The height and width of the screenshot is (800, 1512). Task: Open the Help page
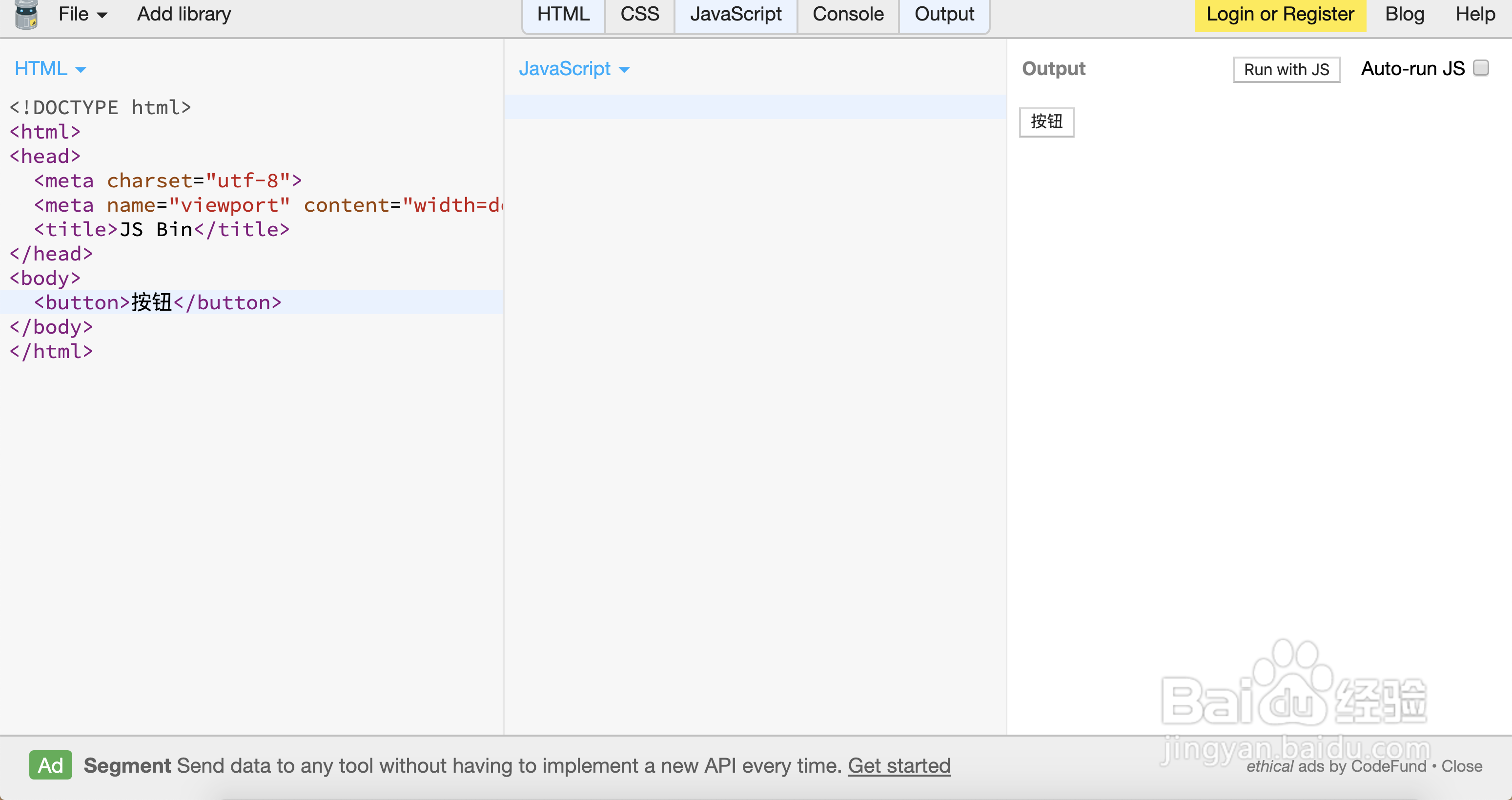pos(1474,14)
